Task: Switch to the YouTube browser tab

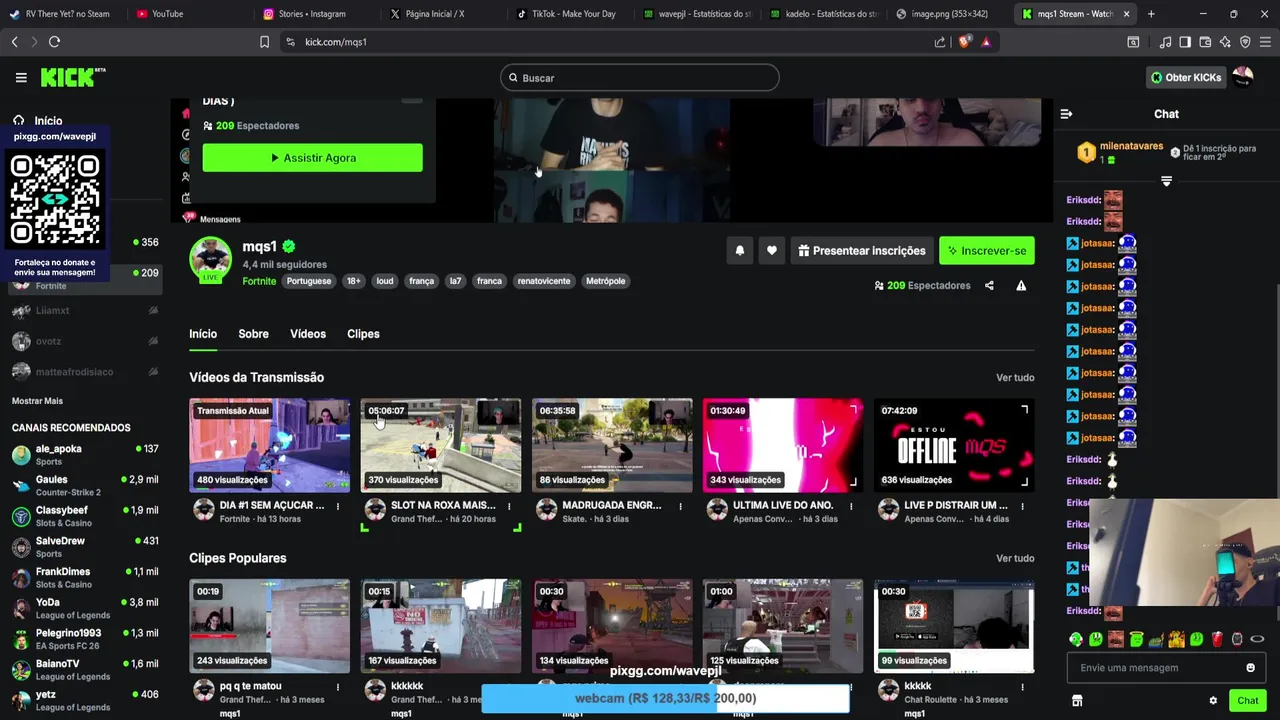Action: click(x=186, y=14)
